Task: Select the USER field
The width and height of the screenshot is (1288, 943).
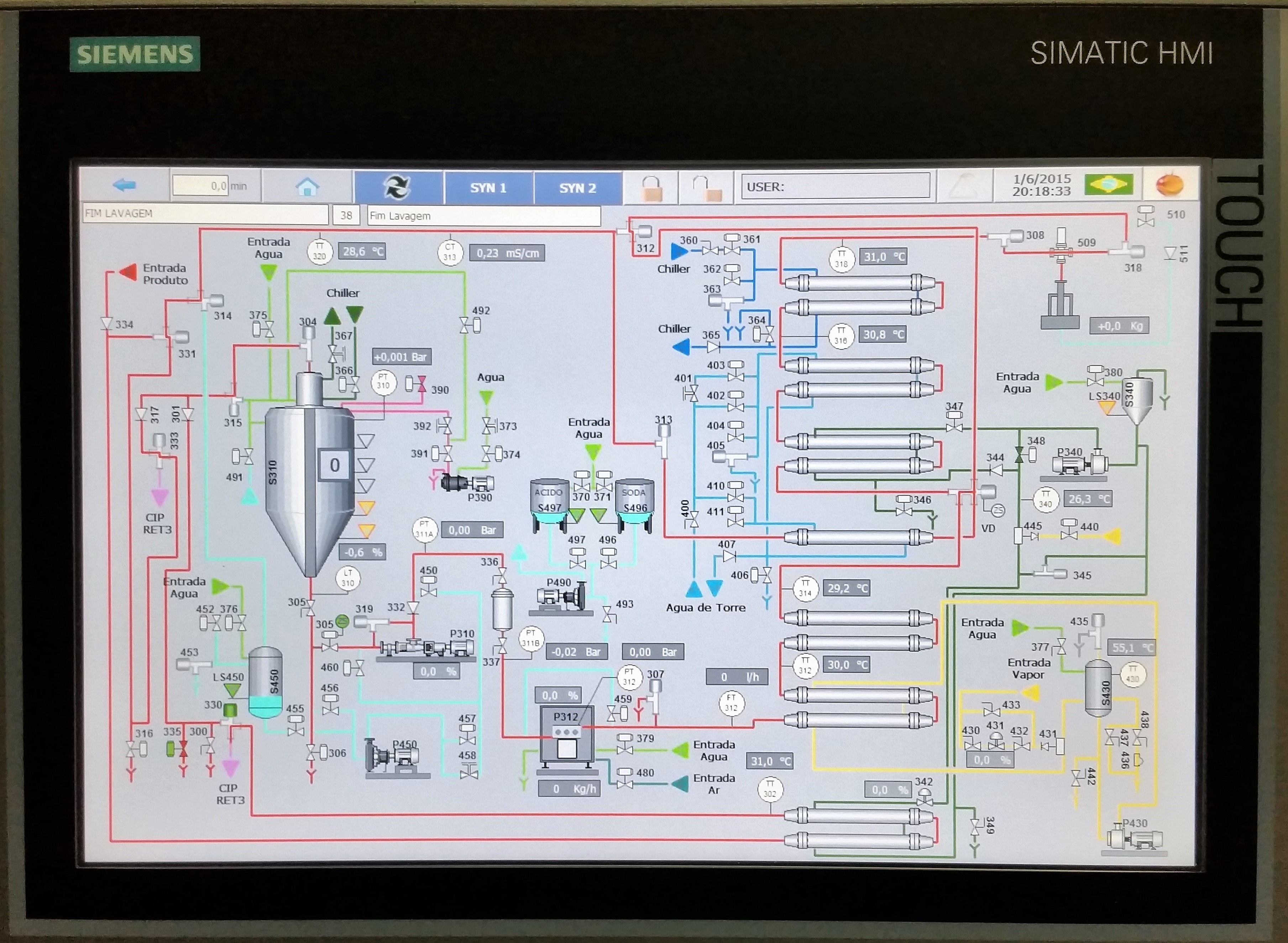Action: (x=836, y=187)
